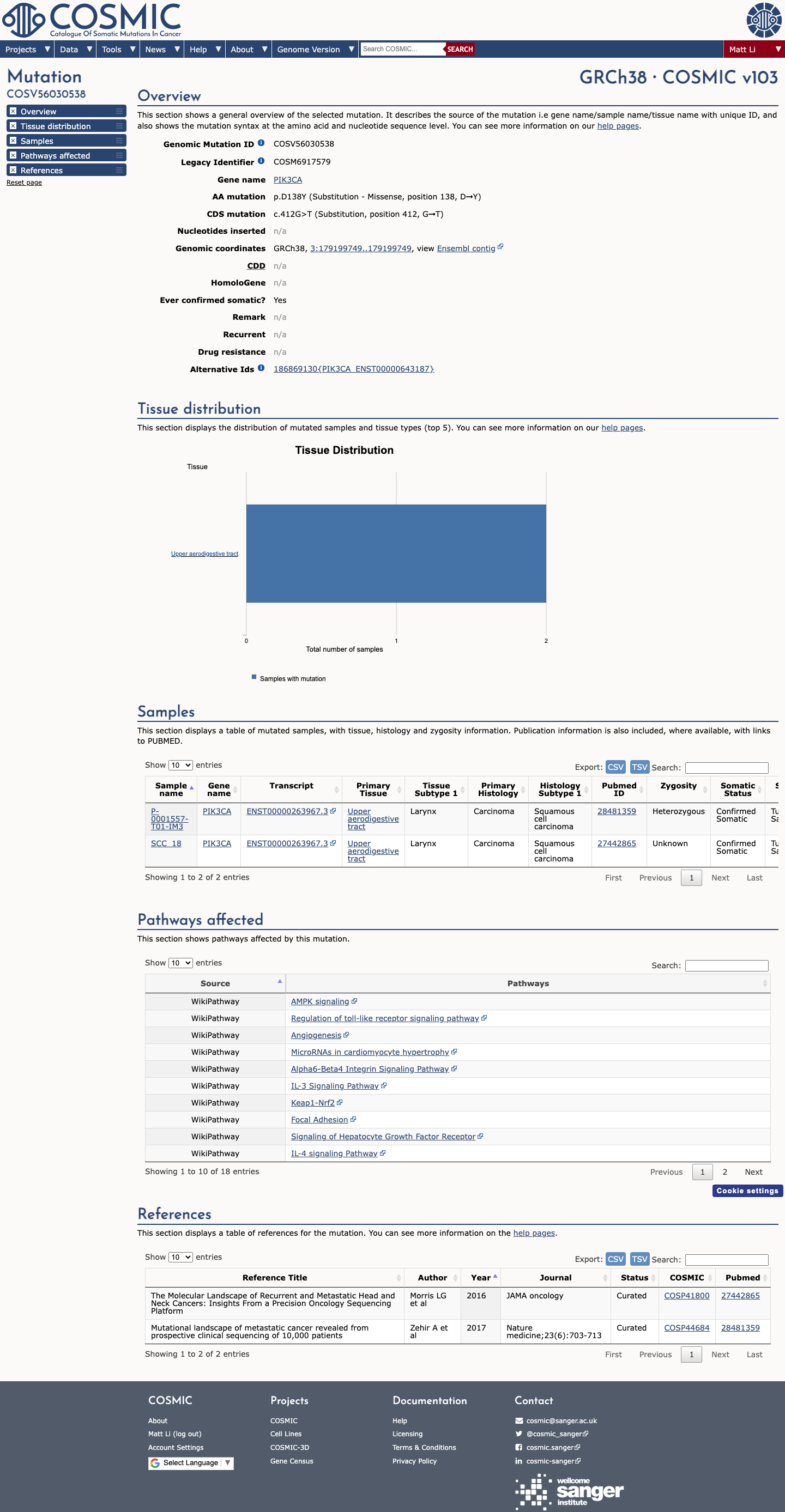Sort Samples table by Primary Tissue
This screenshot has width=785, height=1512.
(373, 790)
